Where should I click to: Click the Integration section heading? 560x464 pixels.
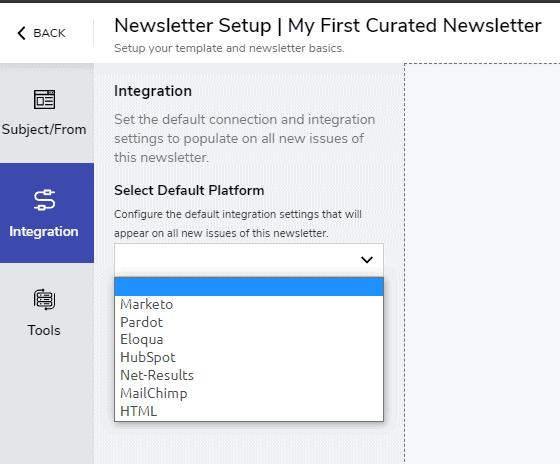[153, 91]
